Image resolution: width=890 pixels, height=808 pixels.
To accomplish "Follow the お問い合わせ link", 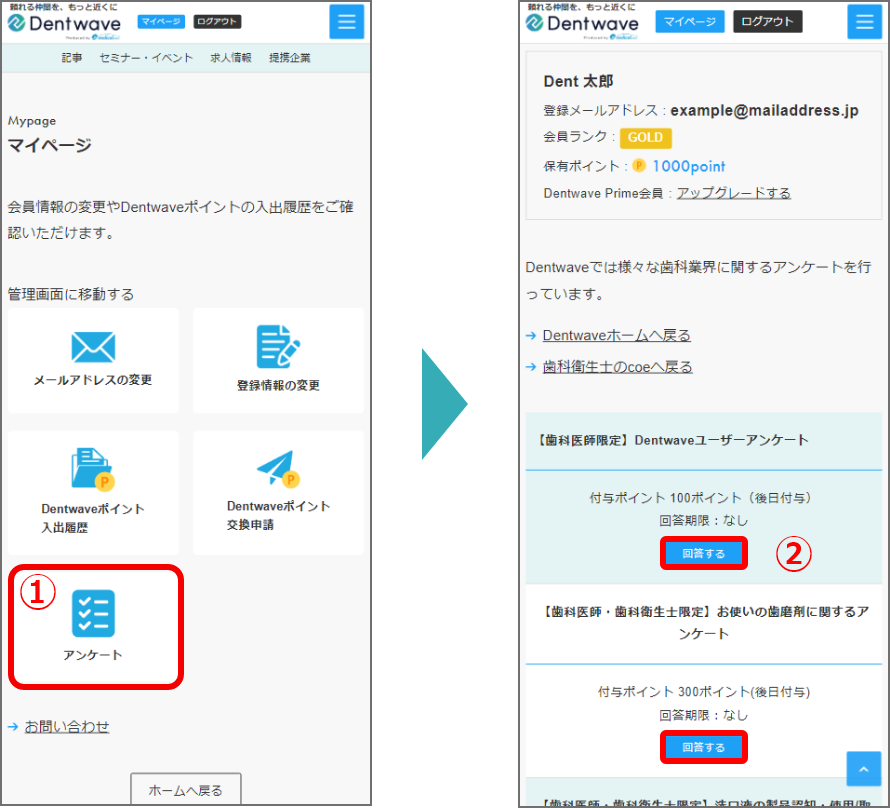I will coord(67,727).
